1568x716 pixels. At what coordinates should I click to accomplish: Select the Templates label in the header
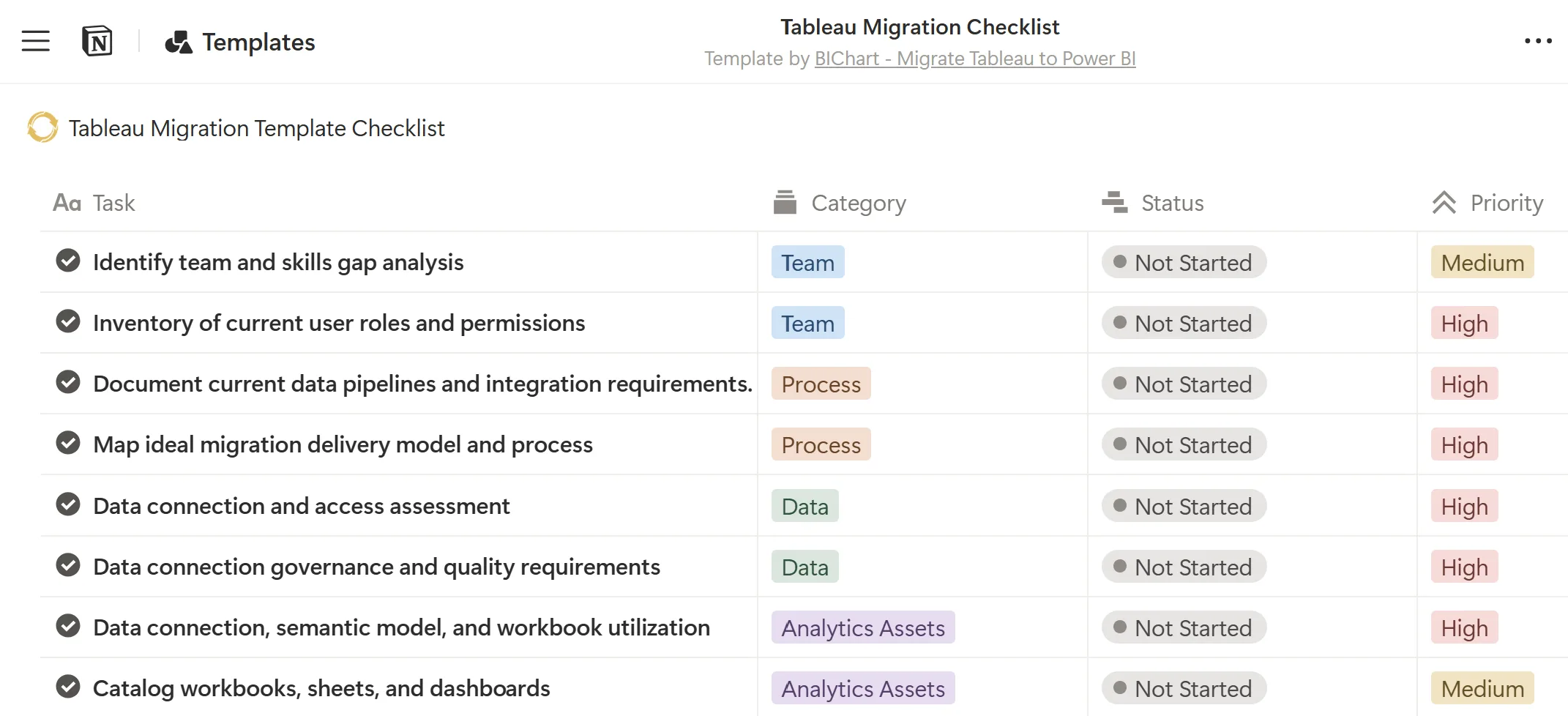point(258,42)
